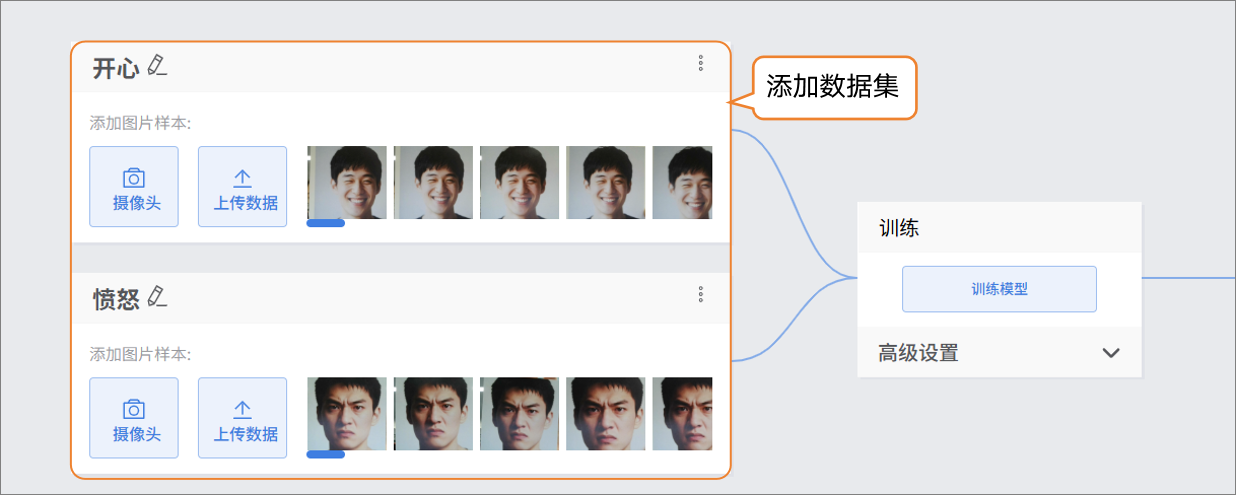Click 上传数据 button in 愤怒 class
Viewport: 1236px width, 496px height.
click(242, 418)
